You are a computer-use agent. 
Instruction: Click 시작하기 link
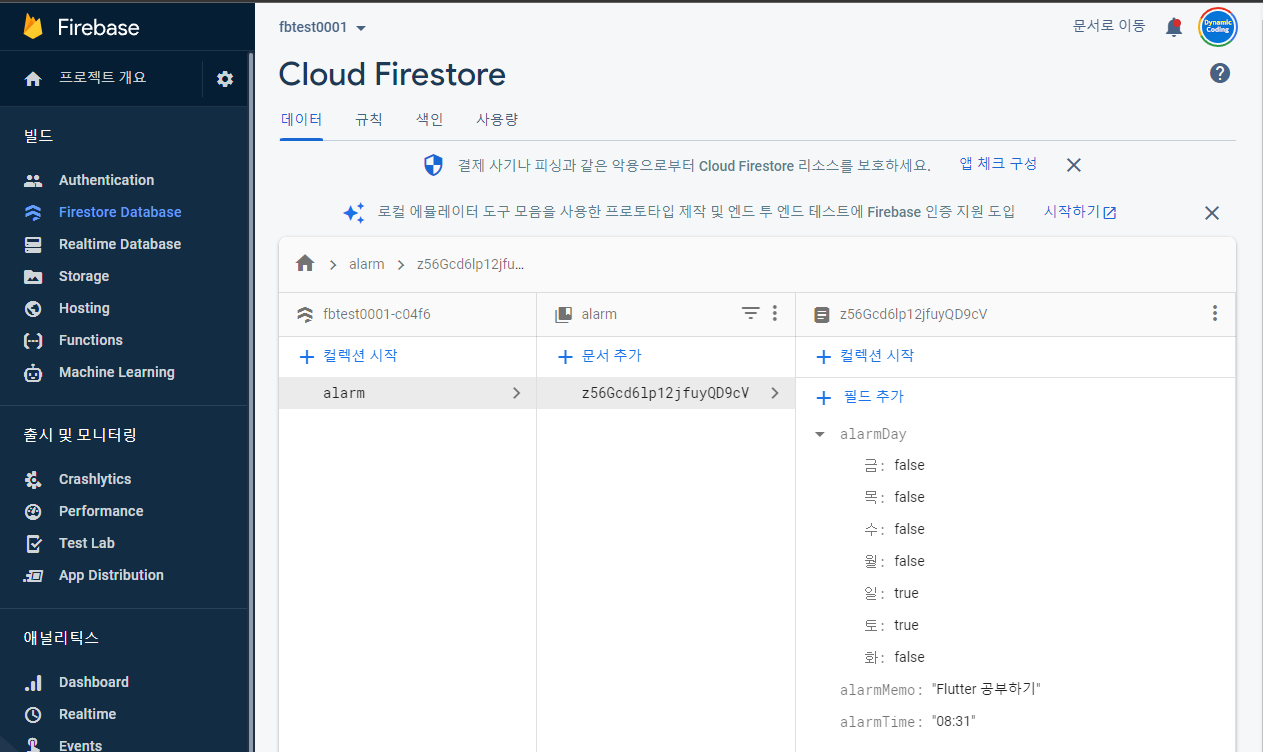[x=1071, y=212]
